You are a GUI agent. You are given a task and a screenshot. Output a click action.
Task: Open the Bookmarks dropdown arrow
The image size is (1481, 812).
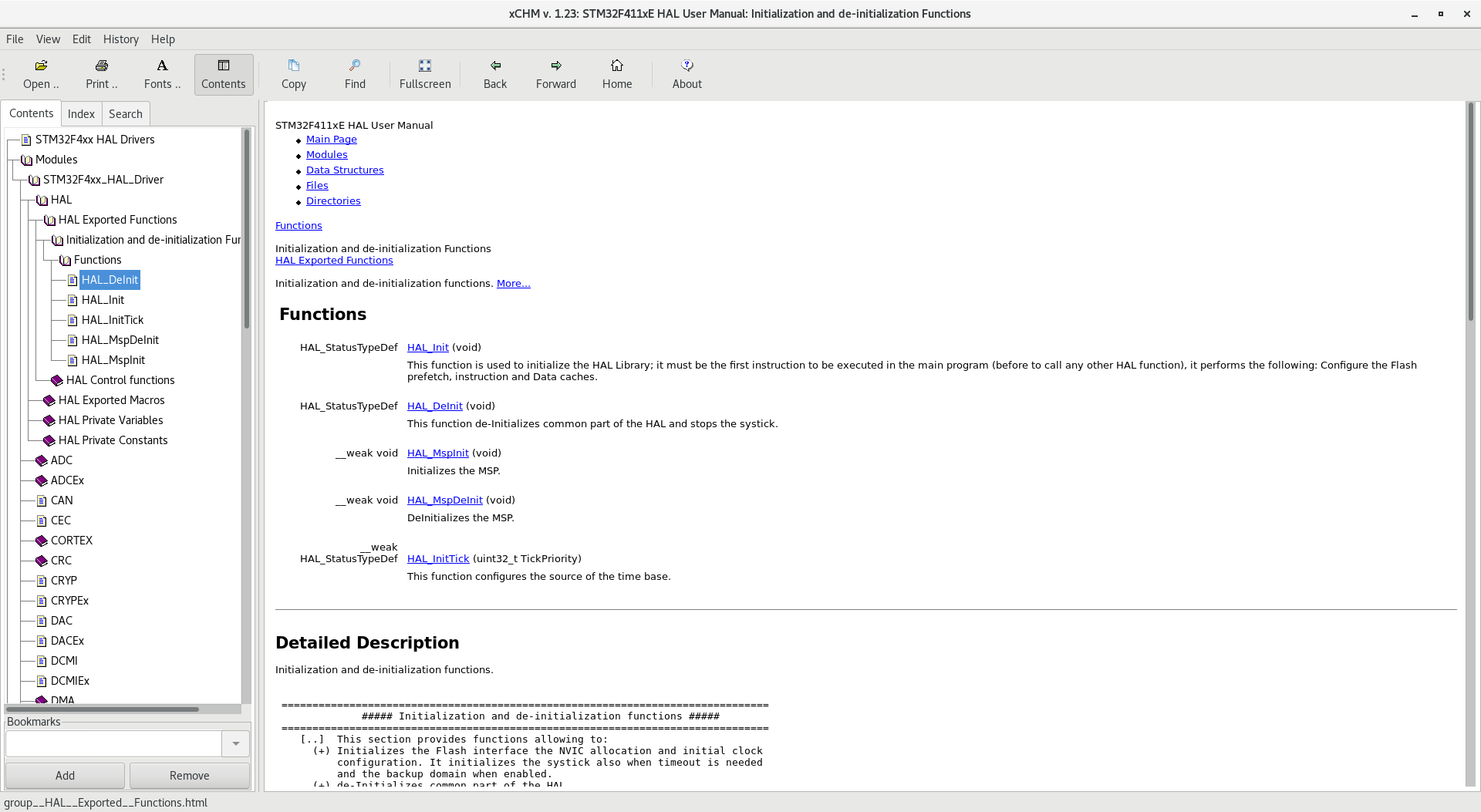point(235,744)
